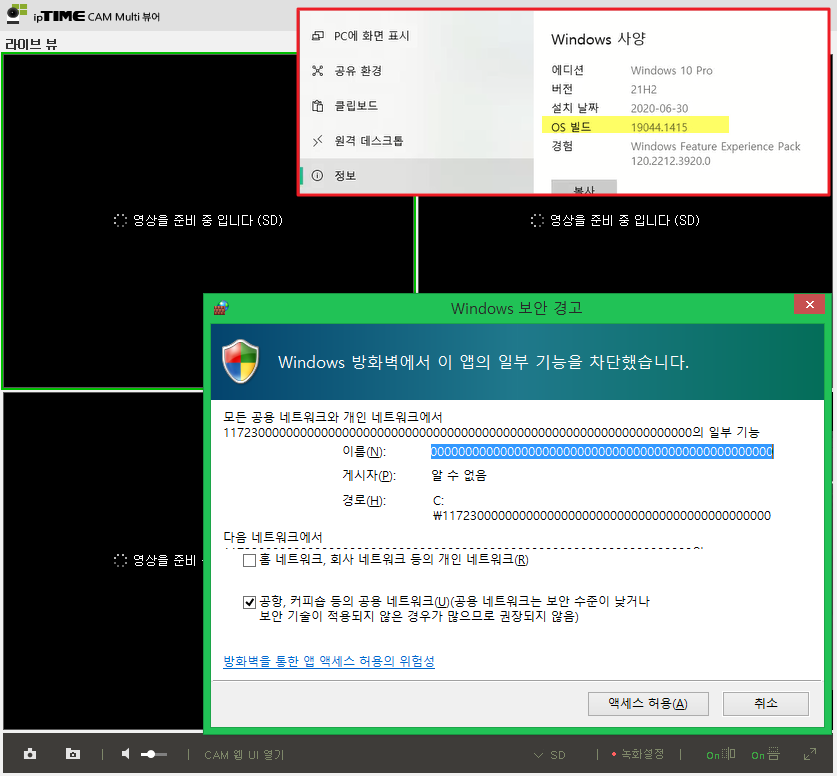The width and height of the screenshot is (837, 776).
Task: Select 정보 settings item
Action: [417, 175]
